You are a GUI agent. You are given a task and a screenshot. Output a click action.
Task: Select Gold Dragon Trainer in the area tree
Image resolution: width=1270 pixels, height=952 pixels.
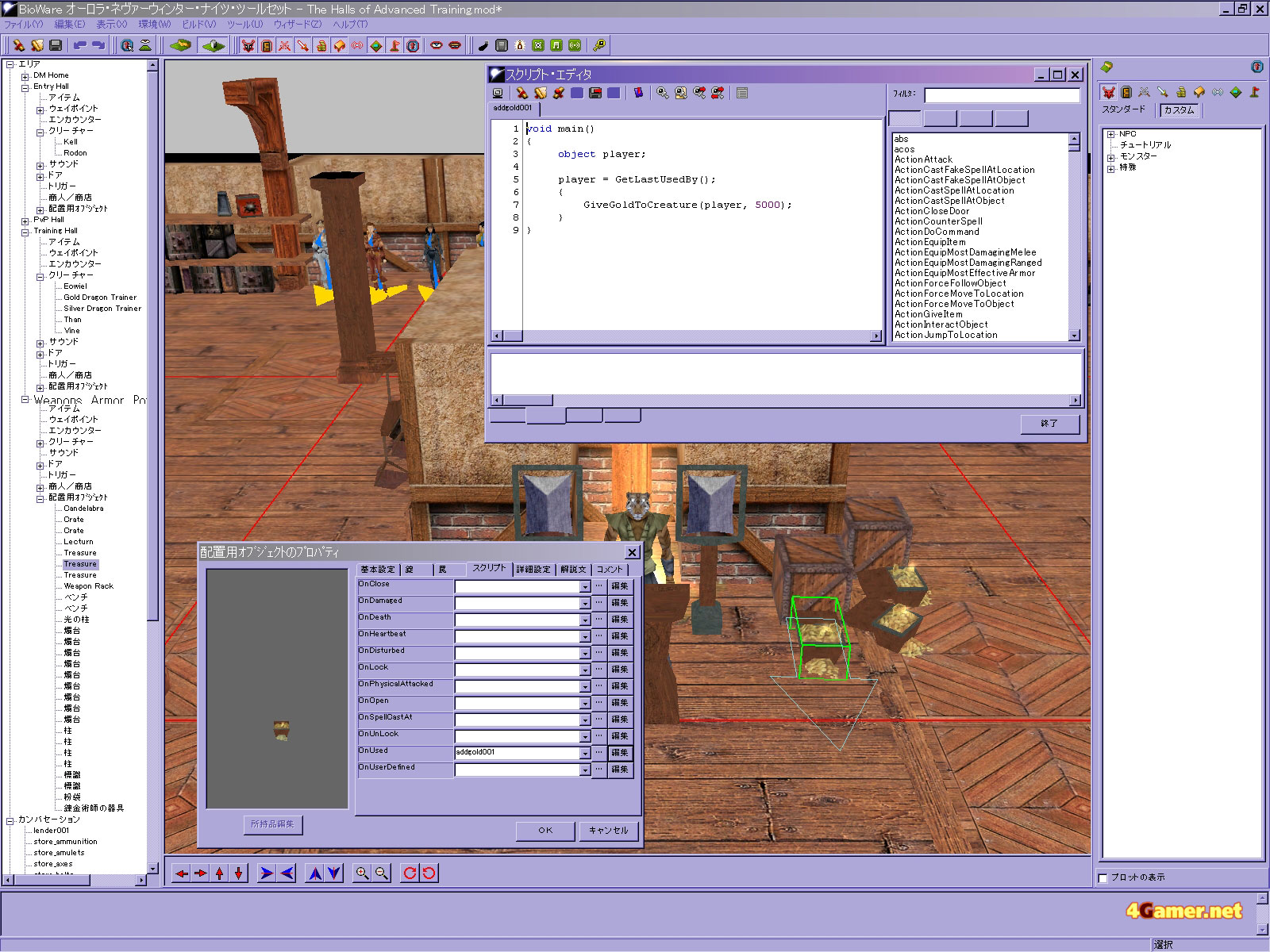(x=100, y=297)
